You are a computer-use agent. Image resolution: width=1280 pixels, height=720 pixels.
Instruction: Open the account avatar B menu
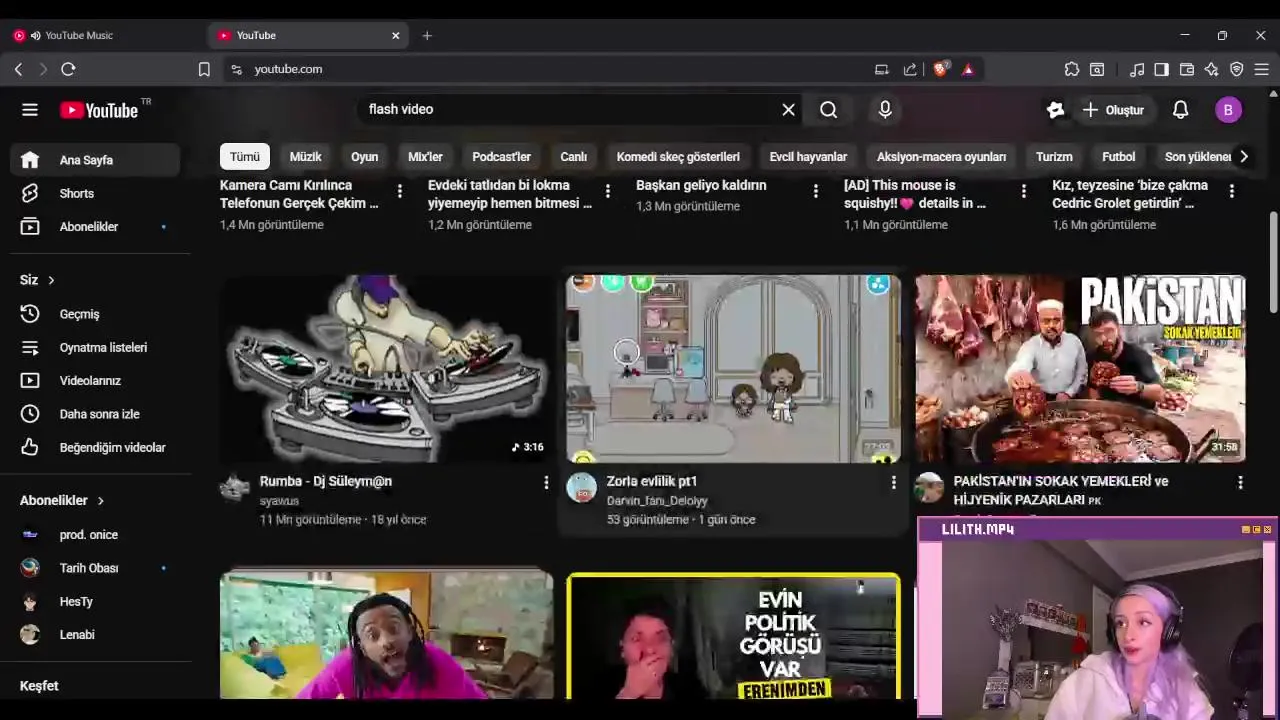[x=1228, y=110]
